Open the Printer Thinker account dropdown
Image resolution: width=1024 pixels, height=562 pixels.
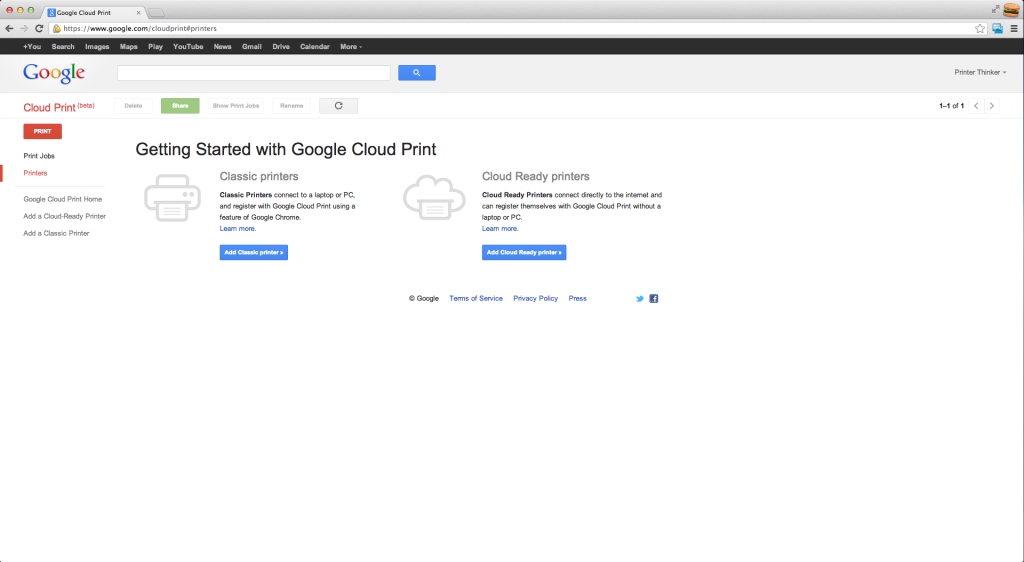[980, 72]
